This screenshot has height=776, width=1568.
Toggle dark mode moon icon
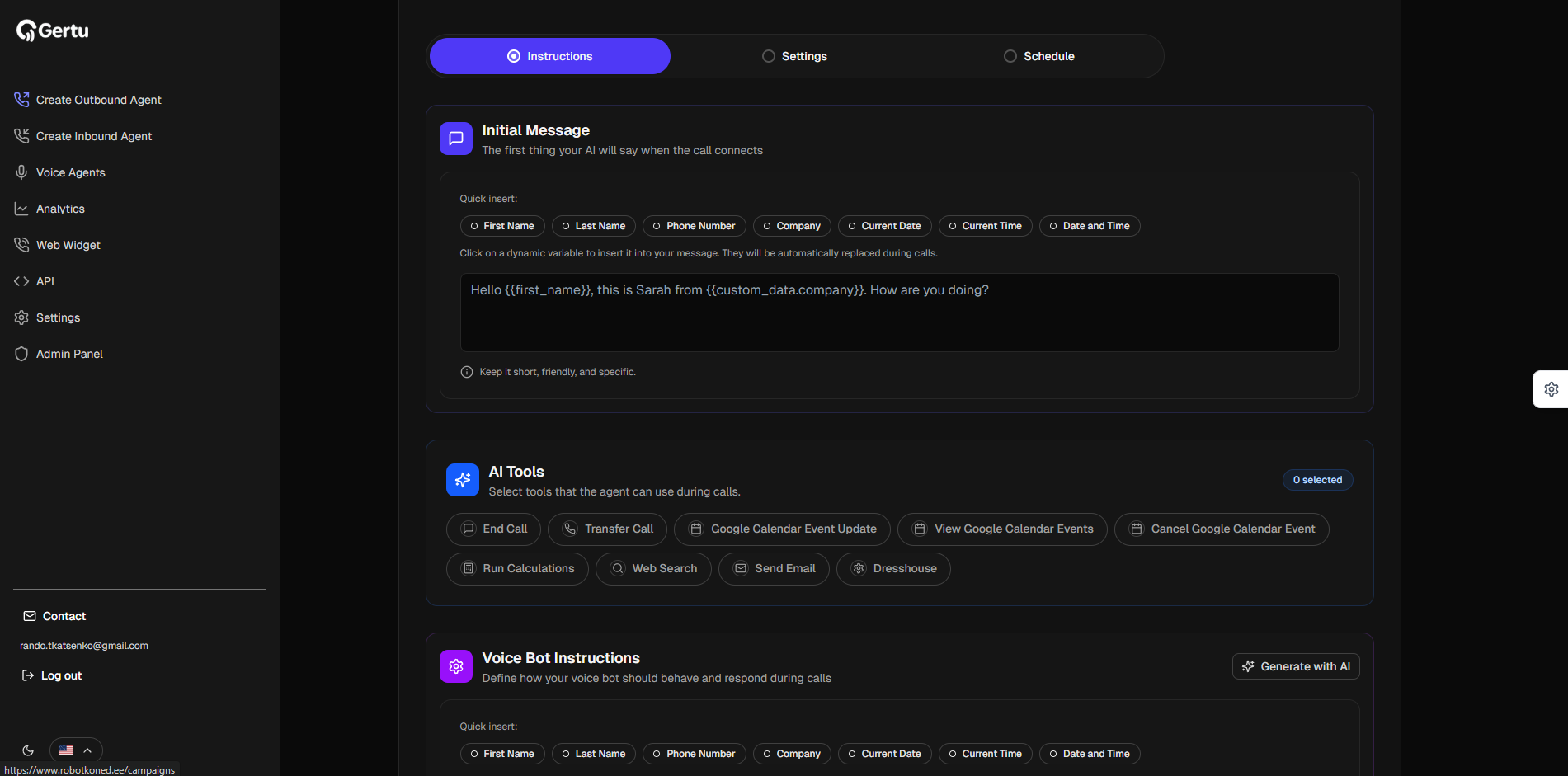28,750
